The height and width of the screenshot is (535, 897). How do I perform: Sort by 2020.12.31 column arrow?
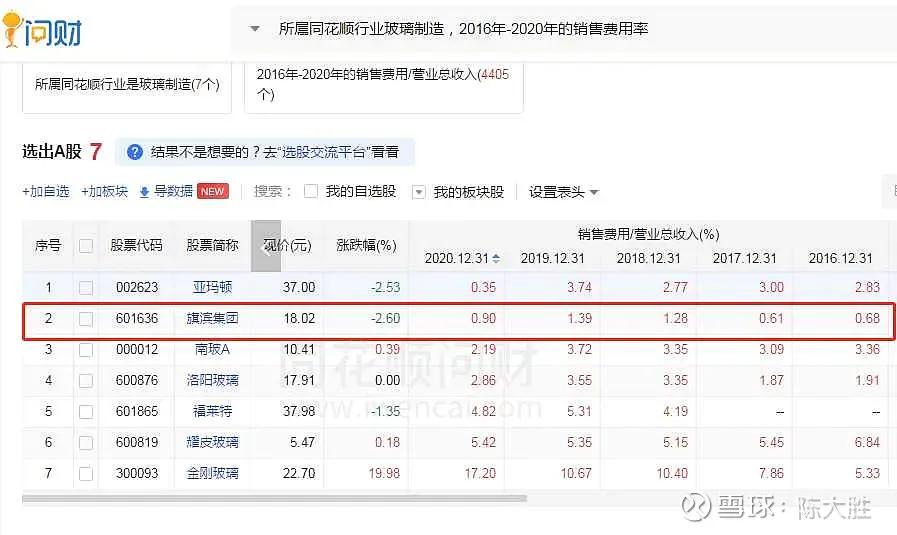click(496, 259)
